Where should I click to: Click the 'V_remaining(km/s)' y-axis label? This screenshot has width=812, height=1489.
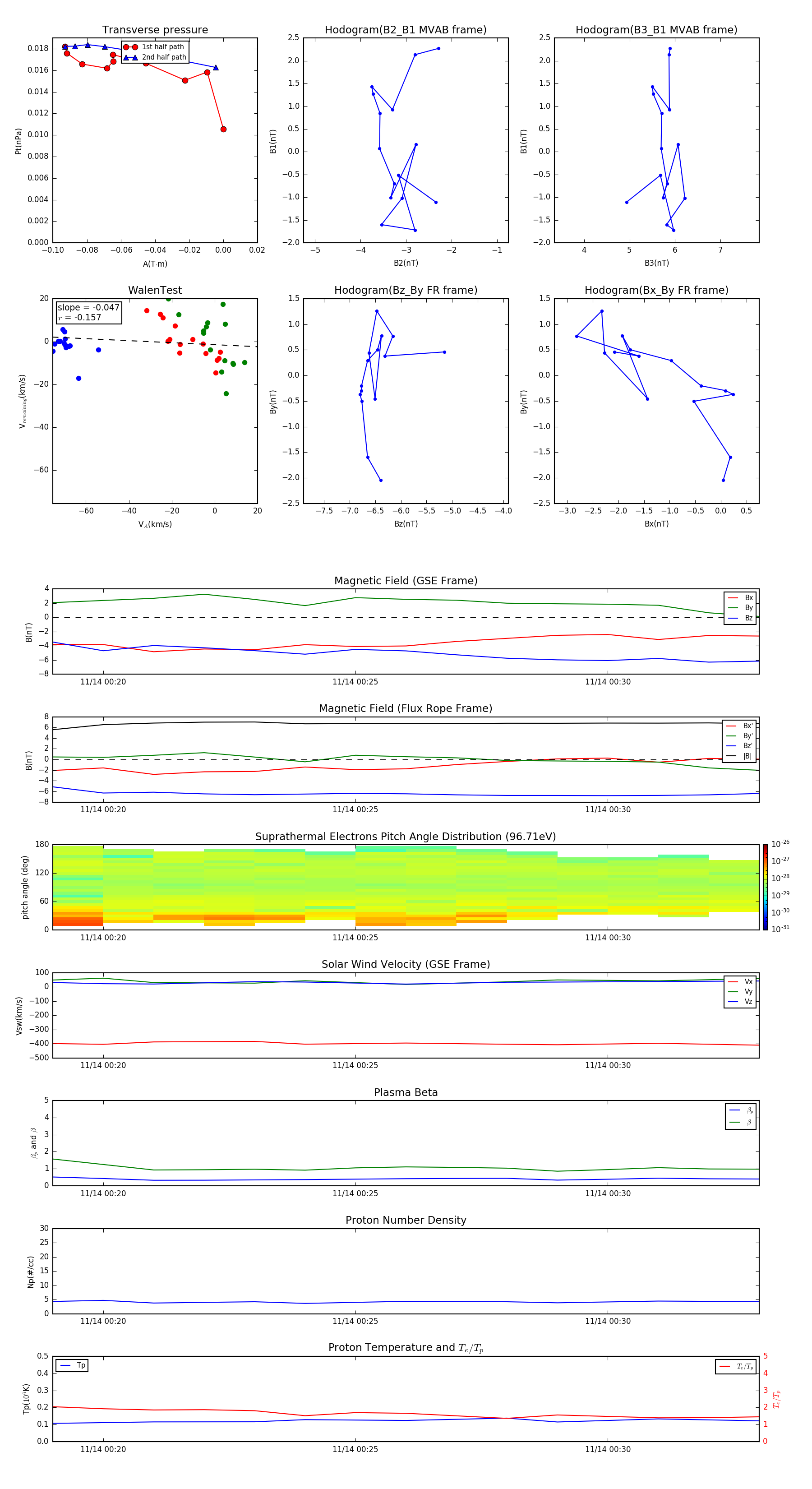point(22,401)
